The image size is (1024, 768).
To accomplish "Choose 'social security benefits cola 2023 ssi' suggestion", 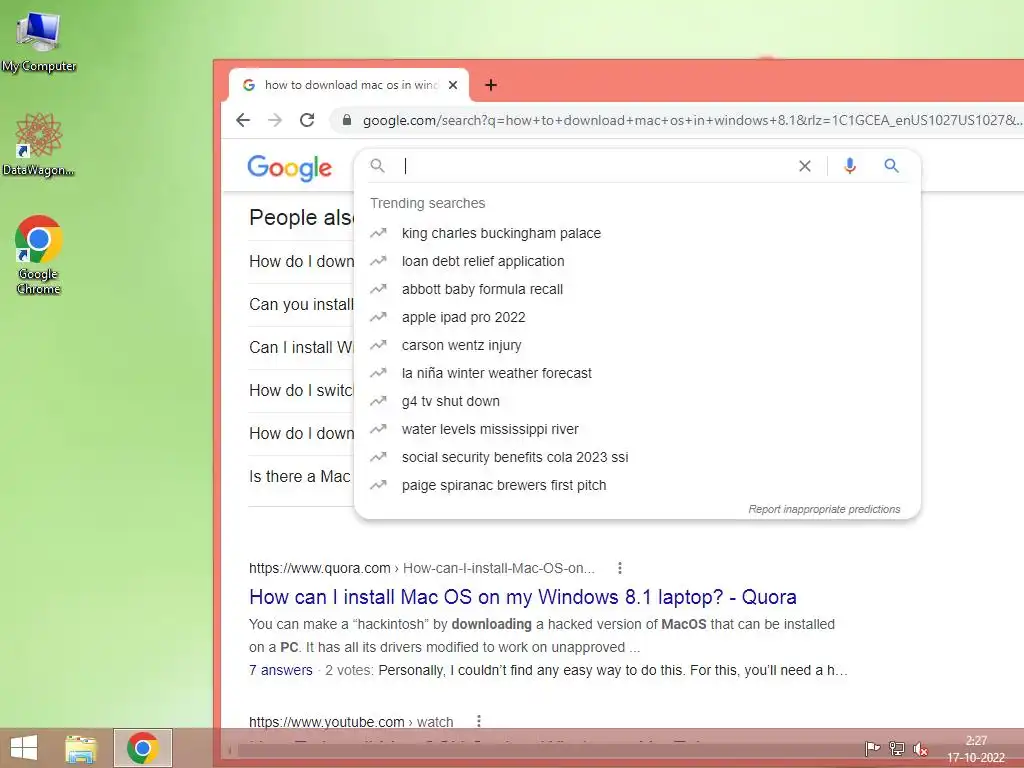I will coord(637,458).
